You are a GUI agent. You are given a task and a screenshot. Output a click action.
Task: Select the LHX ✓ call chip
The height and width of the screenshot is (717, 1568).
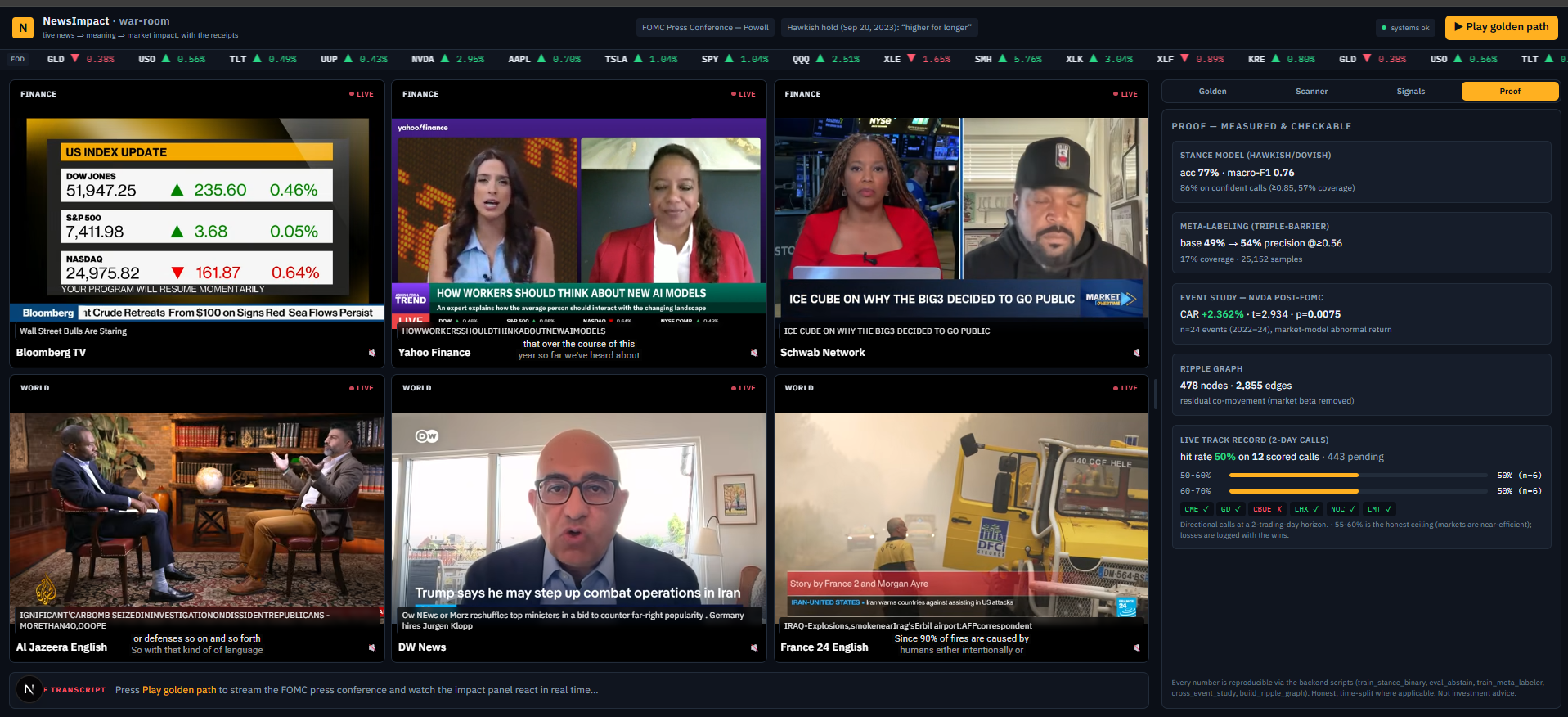[1306, 509]
